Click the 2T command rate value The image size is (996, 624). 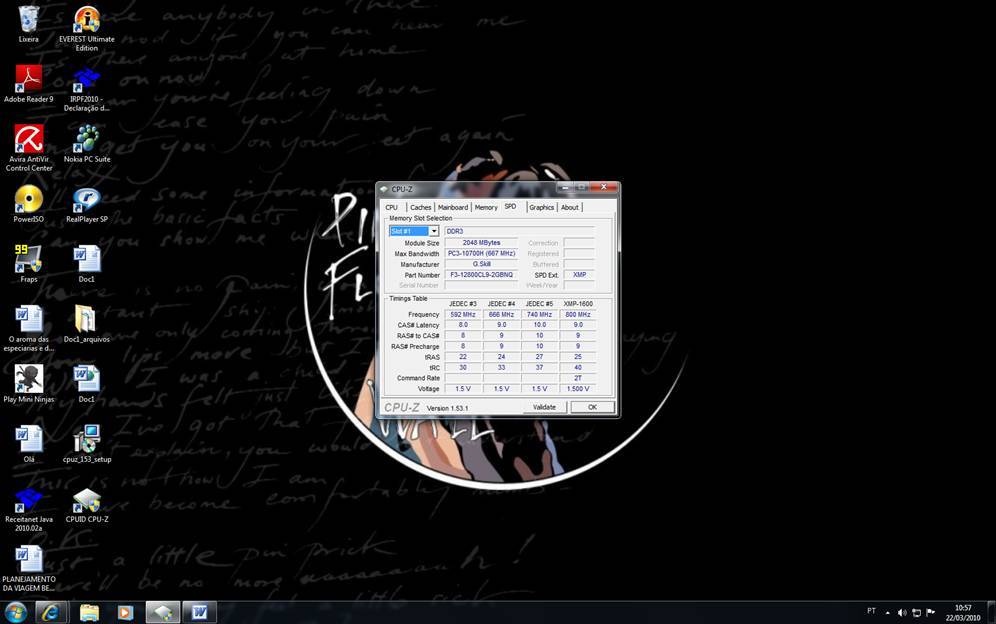click(578, 378)
